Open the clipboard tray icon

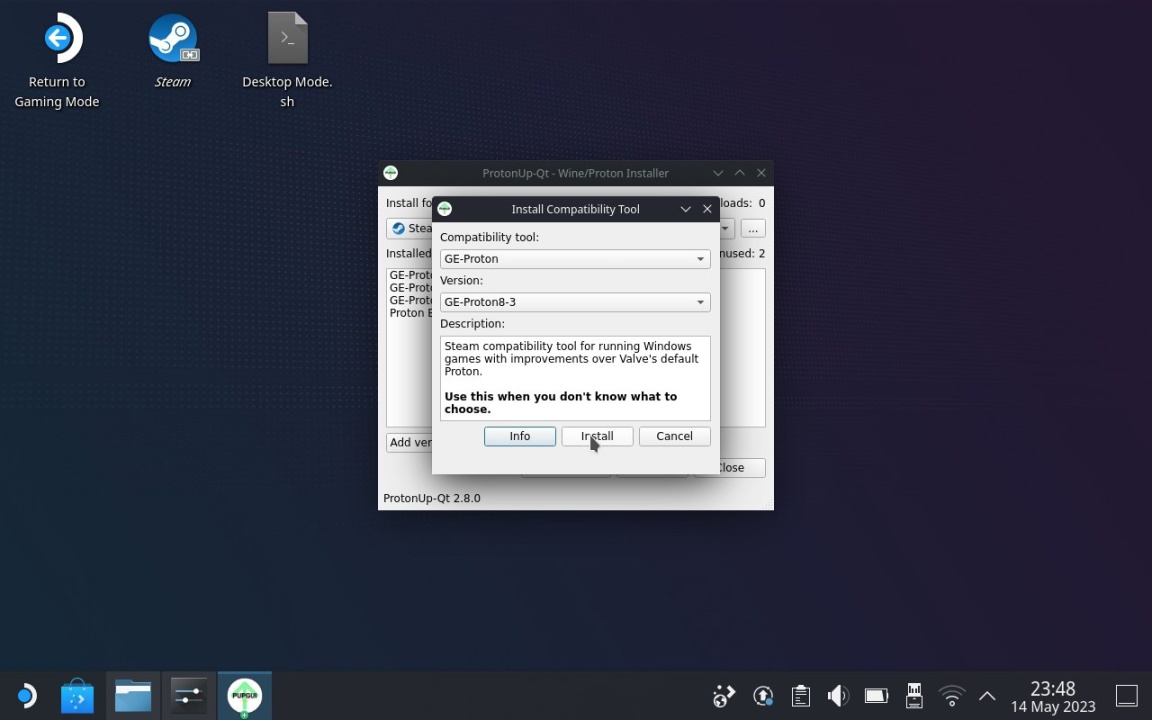pyautogui.click(x=801, y=695)
